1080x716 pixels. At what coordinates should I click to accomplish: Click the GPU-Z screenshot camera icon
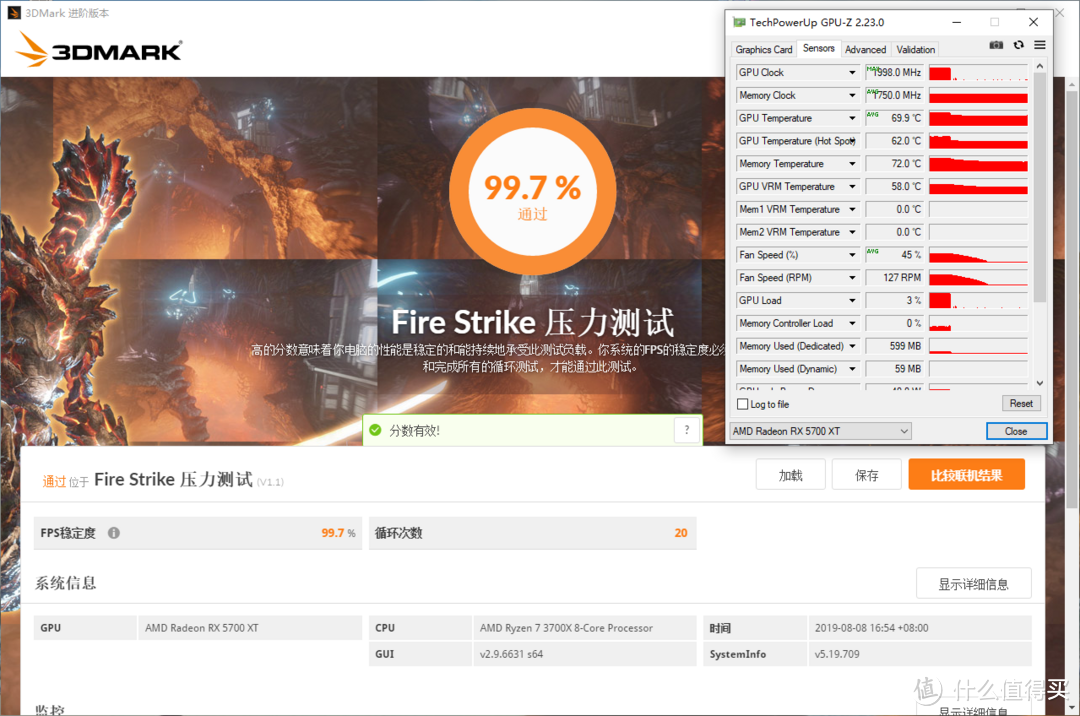(x=996, y=45)
